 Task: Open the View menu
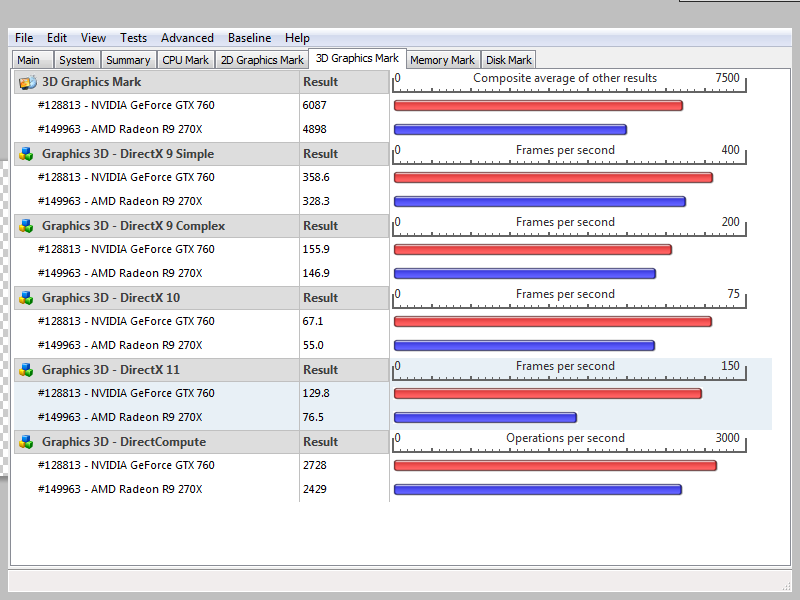point(93,38)
